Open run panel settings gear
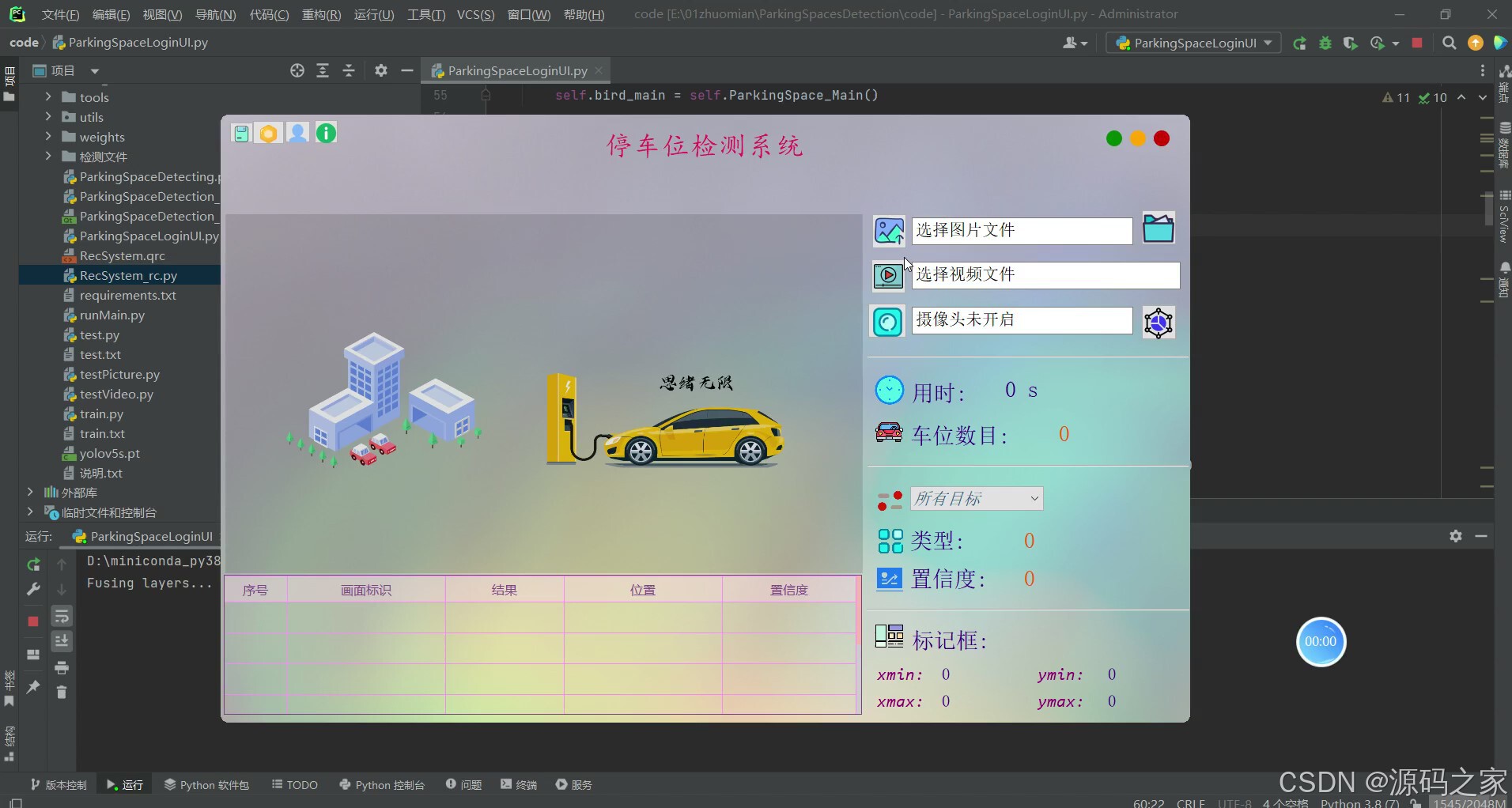 (1456, 536)
